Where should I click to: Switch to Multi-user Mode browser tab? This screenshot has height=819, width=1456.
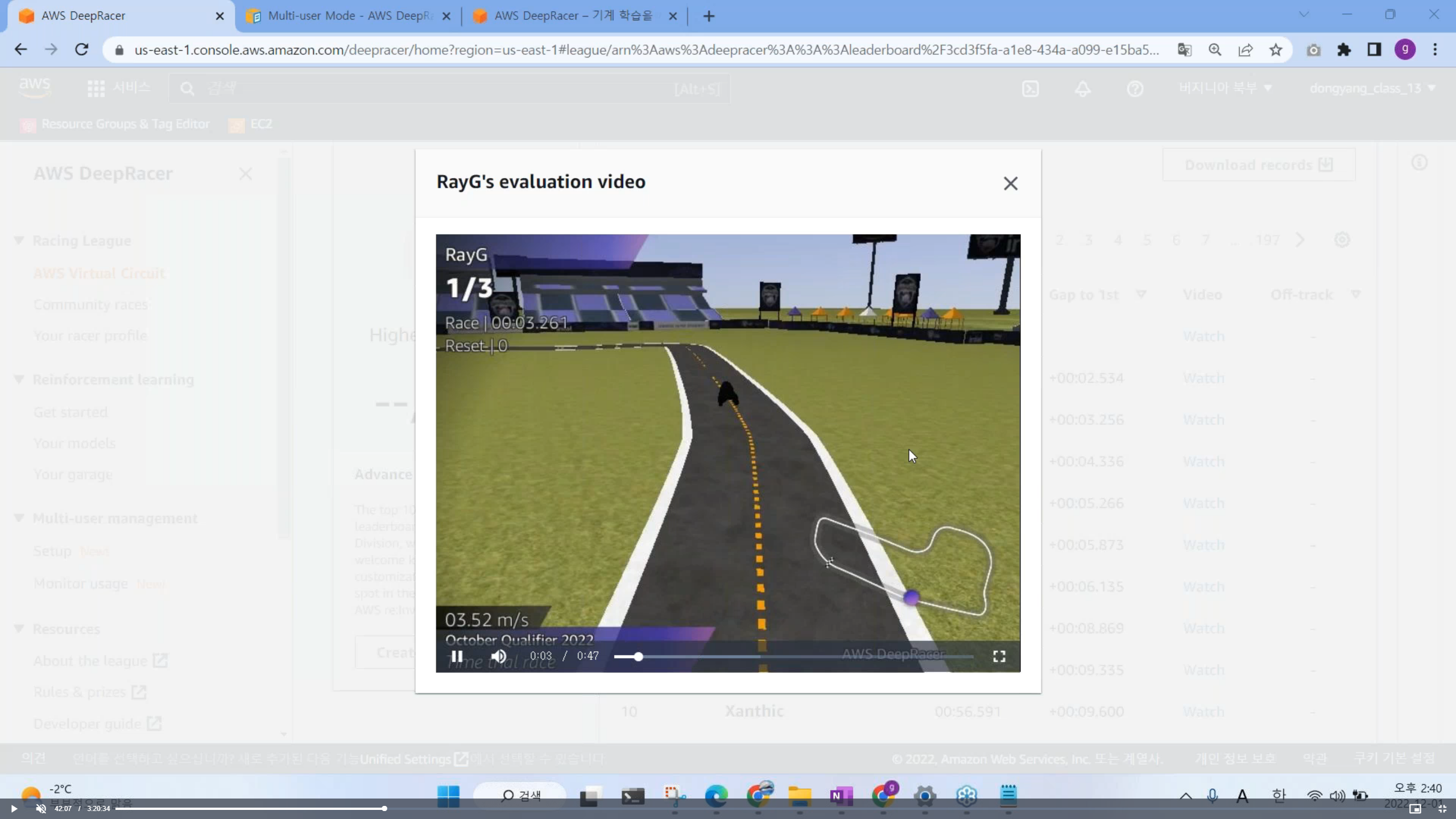[348, 16]
